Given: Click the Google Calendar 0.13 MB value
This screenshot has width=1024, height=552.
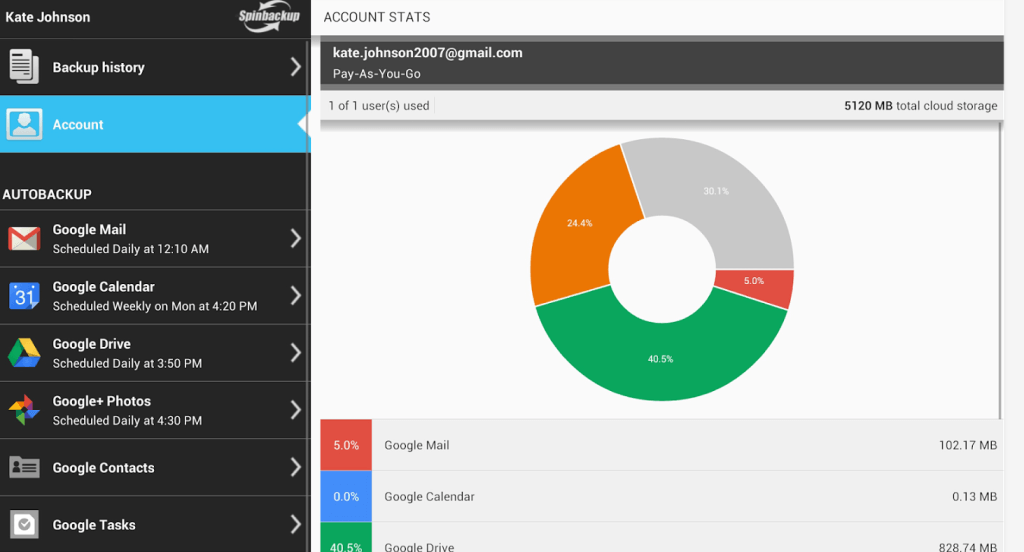Looking at the screenshot, I should click(974, 496).
